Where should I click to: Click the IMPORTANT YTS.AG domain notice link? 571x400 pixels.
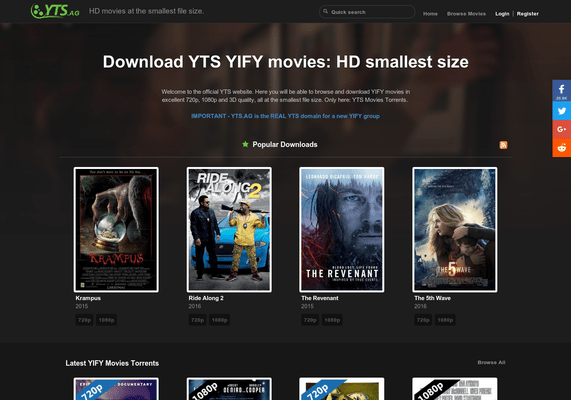[x=286, y=116]
